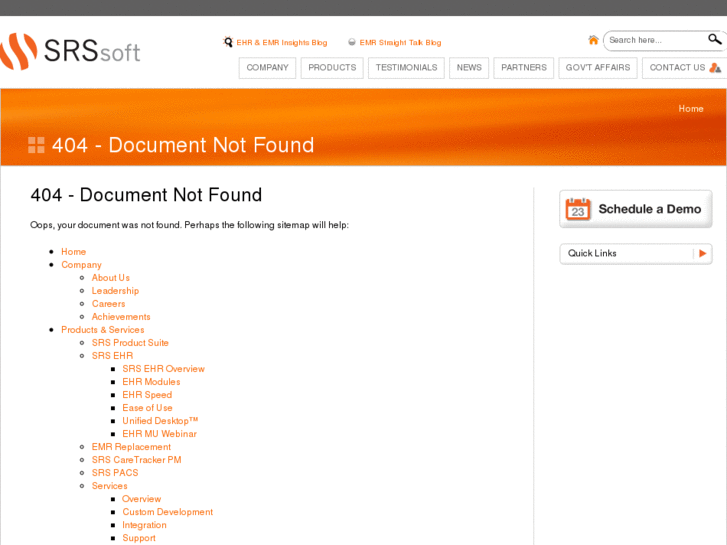
Task: Open the CONTACT US menu item
Action: [x=684, y=68]
